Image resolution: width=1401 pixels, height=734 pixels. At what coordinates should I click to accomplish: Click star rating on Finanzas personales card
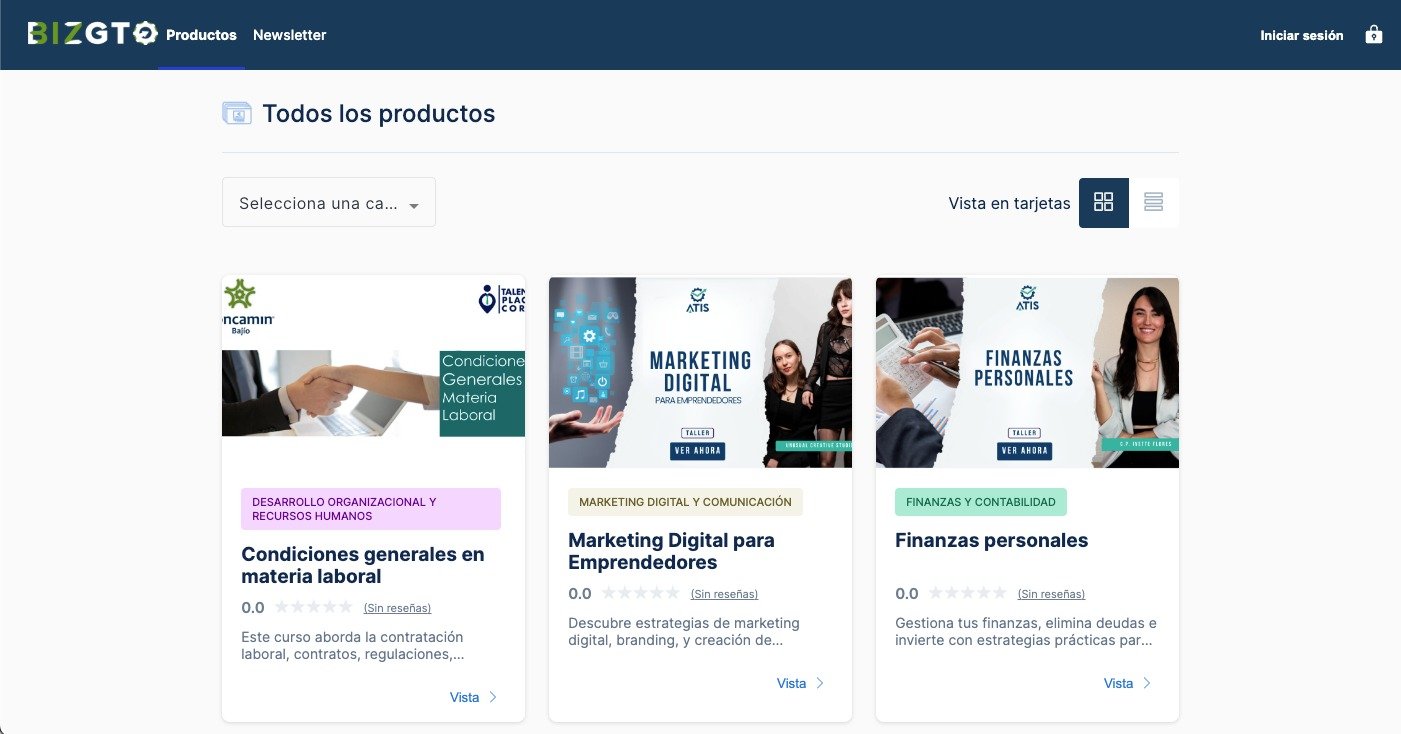click(x=968, y=593)
